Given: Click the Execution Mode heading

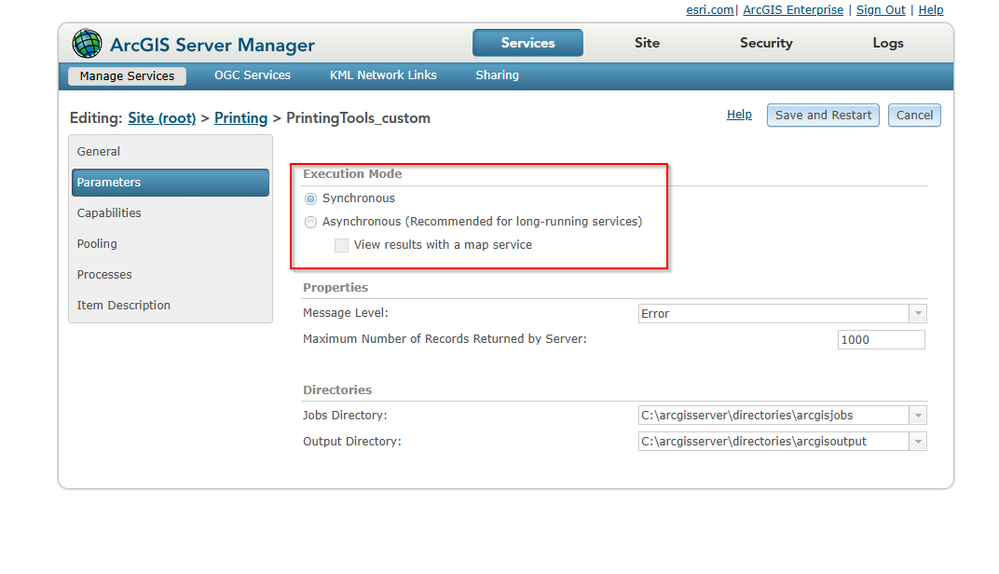Looking at the screenshot, I should pos(352,174).
